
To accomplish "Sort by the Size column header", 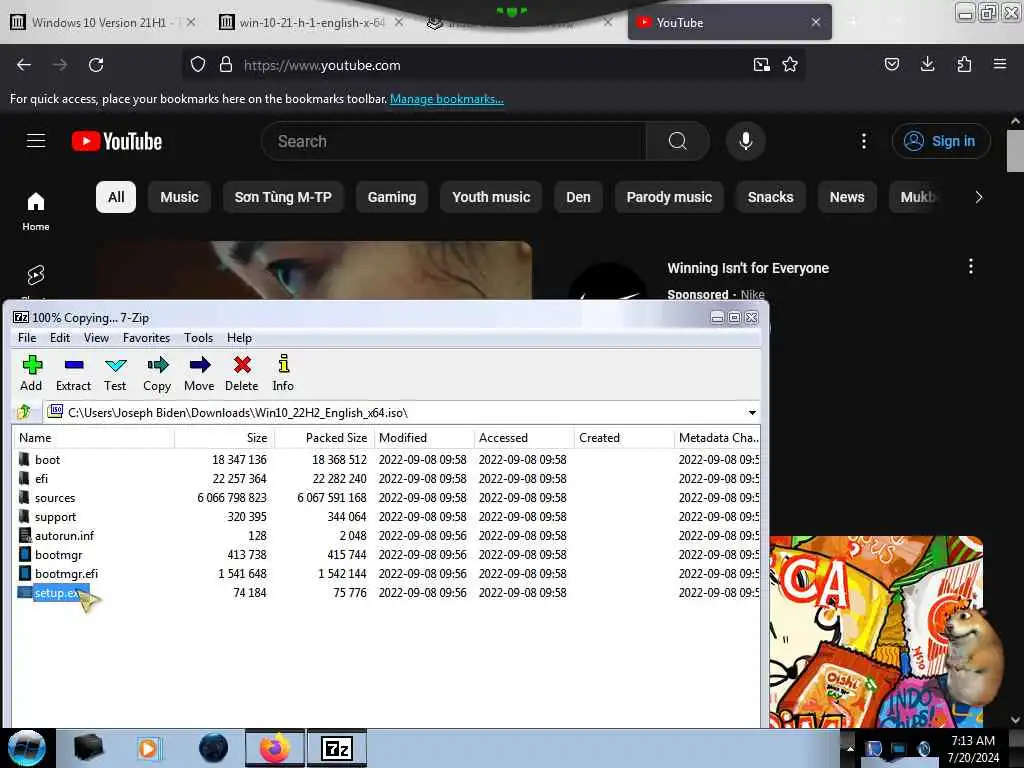I will (225, 438).
